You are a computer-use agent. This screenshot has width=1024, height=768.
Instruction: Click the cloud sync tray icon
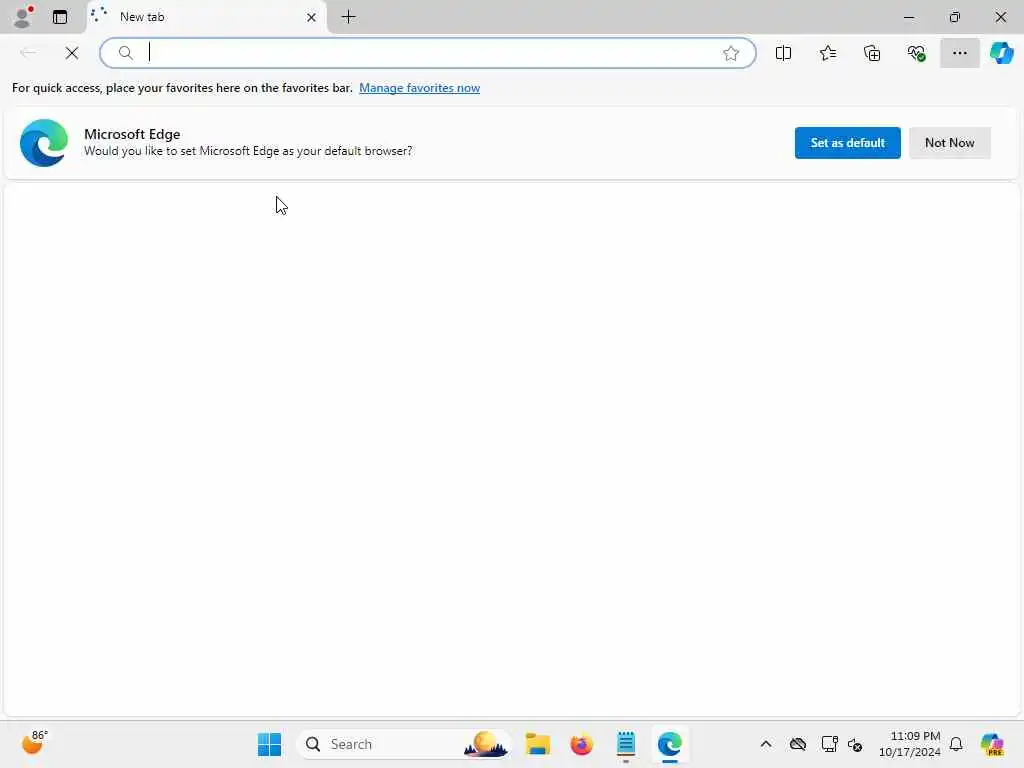click(x=797, y=744)
